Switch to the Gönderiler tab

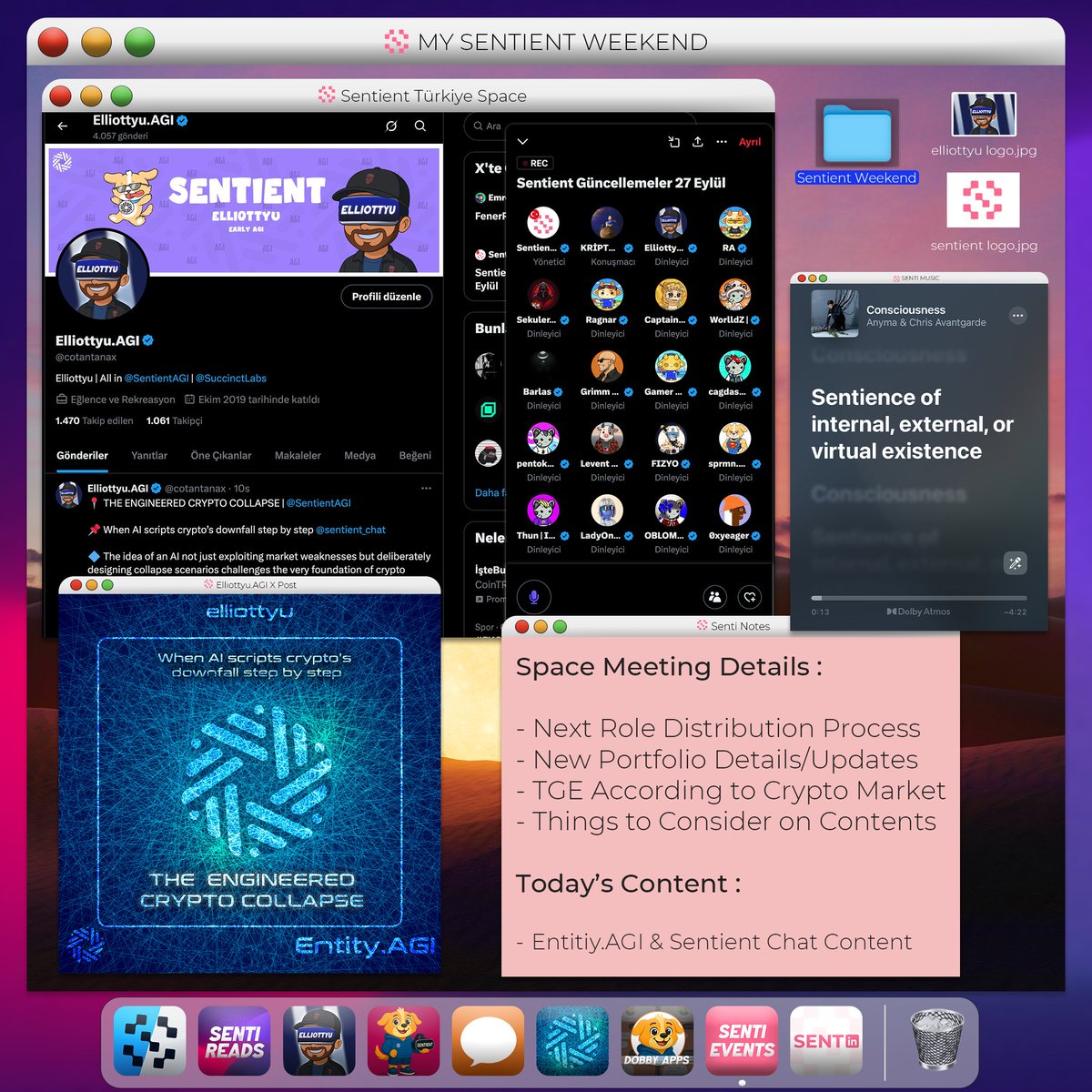click(x=82, y=456)
